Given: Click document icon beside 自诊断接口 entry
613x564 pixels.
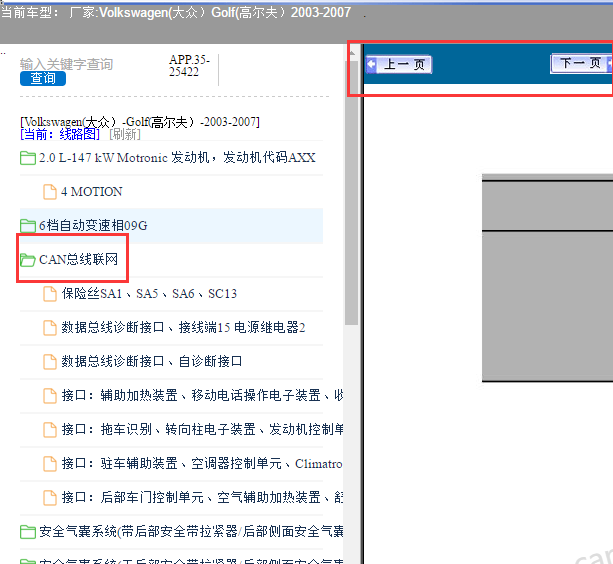Looking at the screenshot, I should tap(50, 362).
